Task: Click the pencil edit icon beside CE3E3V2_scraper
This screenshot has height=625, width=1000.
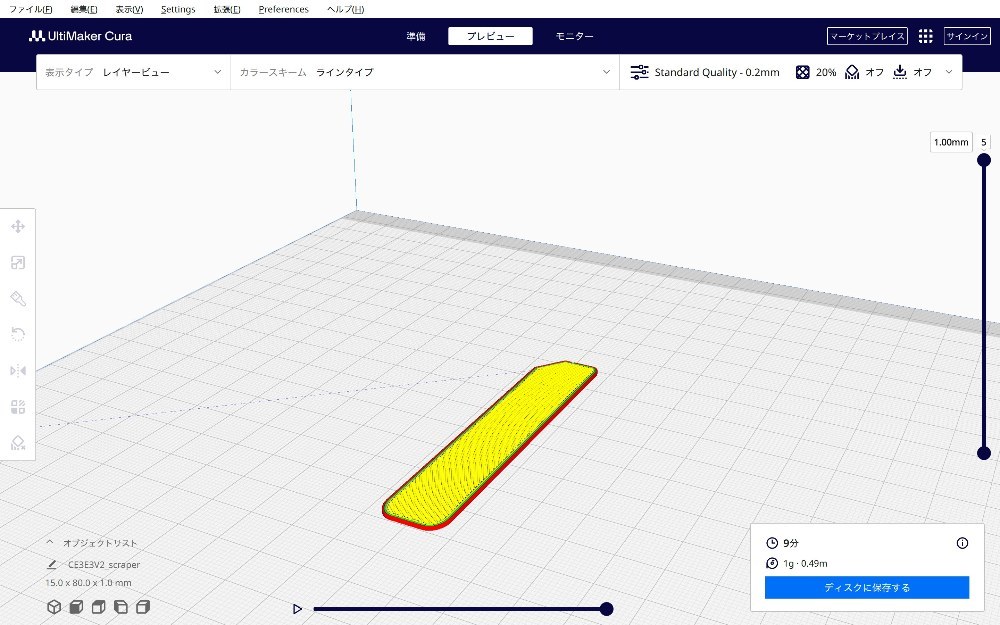Action: pyautogui.click(x=52, y=564)
